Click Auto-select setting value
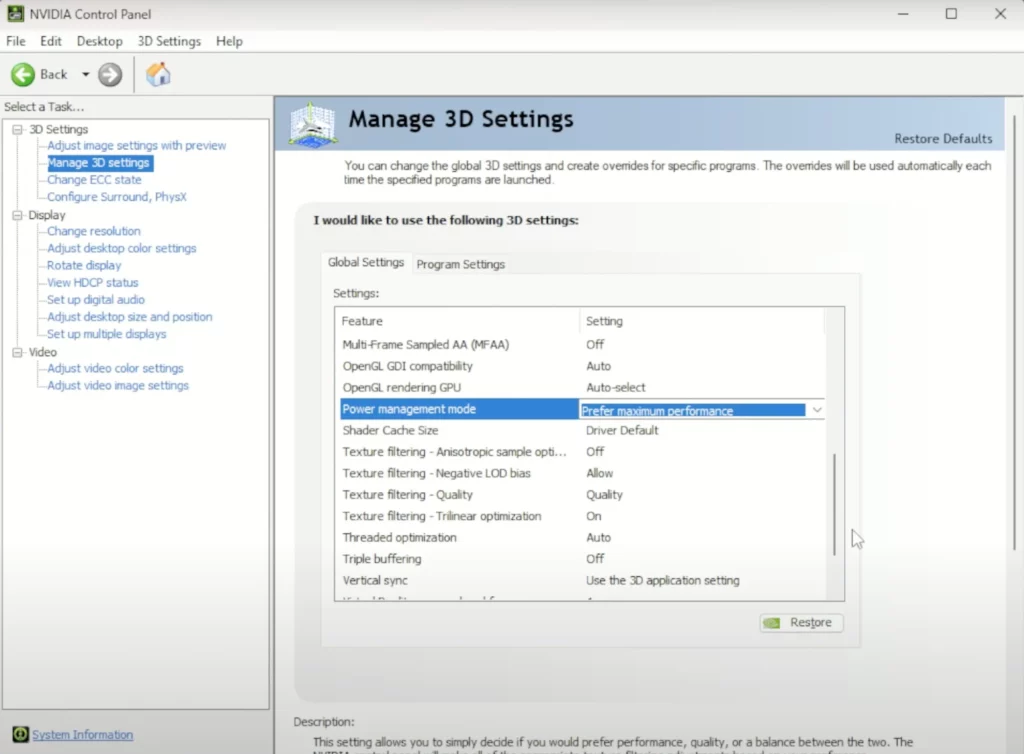Screen dimensions: 1024x754 pos(615,388)
